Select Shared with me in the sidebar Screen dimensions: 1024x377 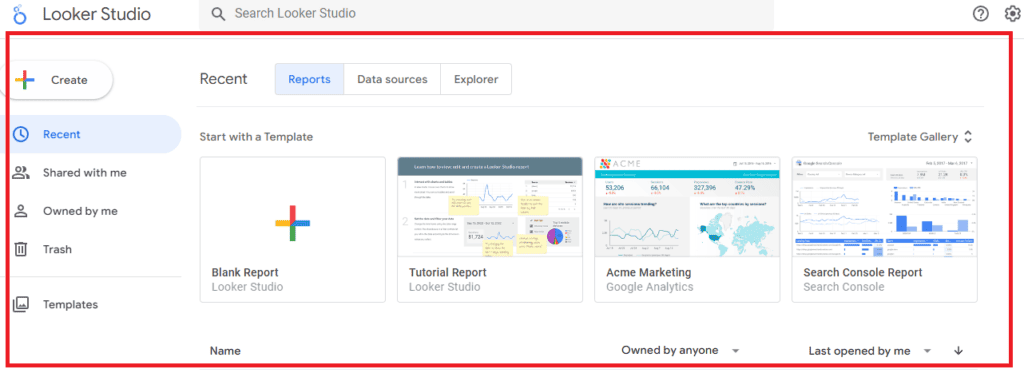coord(94,172)
